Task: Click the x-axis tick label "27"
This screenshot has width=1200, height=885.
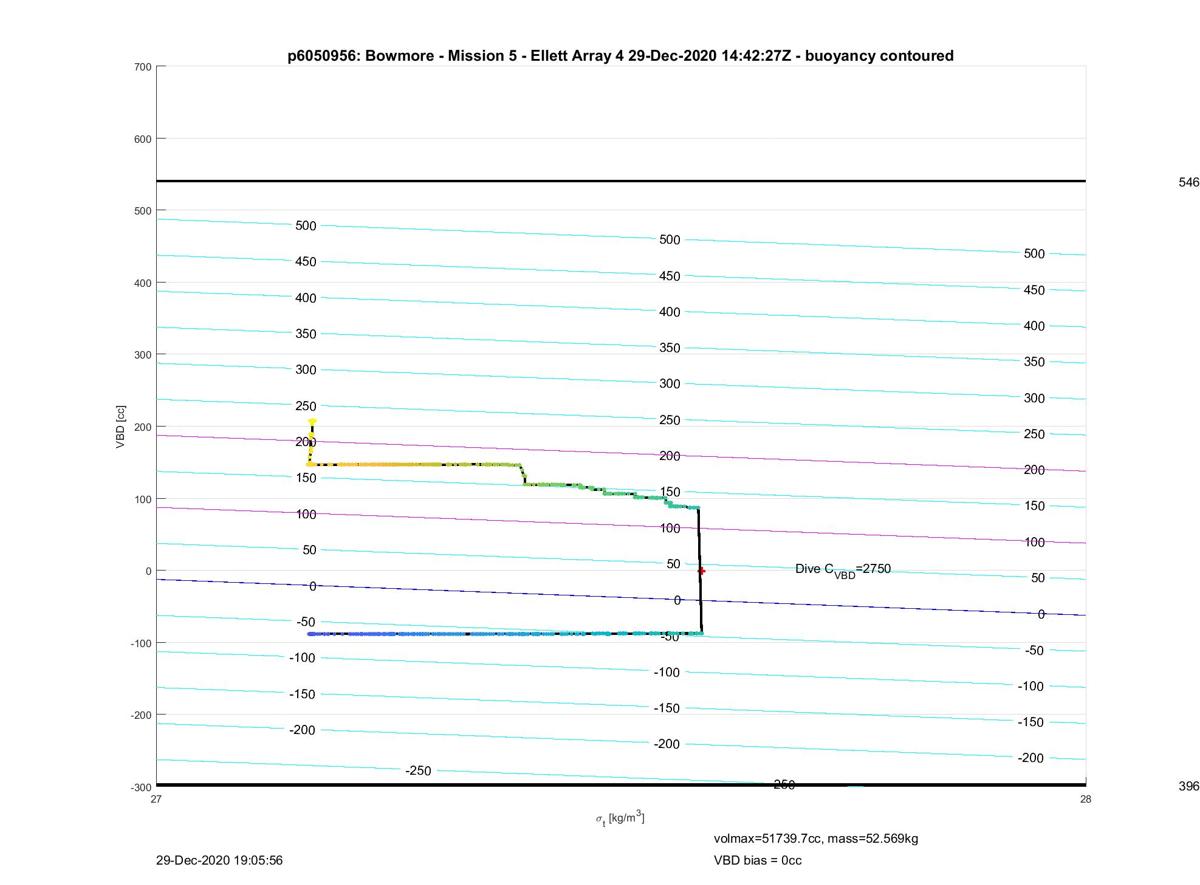Action: 156,799
